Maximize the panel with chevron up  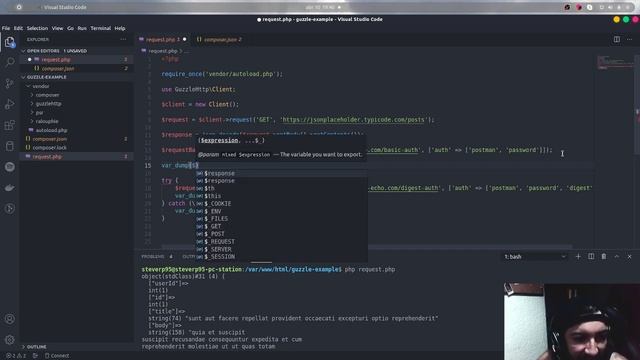[617, 256]
